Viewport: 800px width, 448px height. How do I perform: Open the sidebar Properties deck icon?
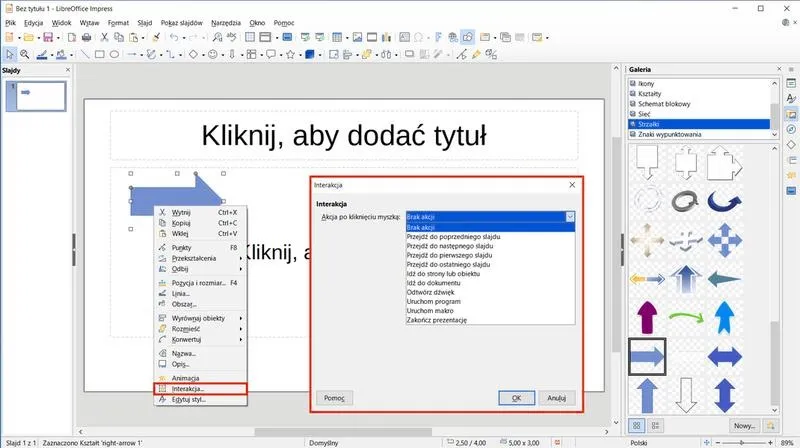click(x=791, y=83)
